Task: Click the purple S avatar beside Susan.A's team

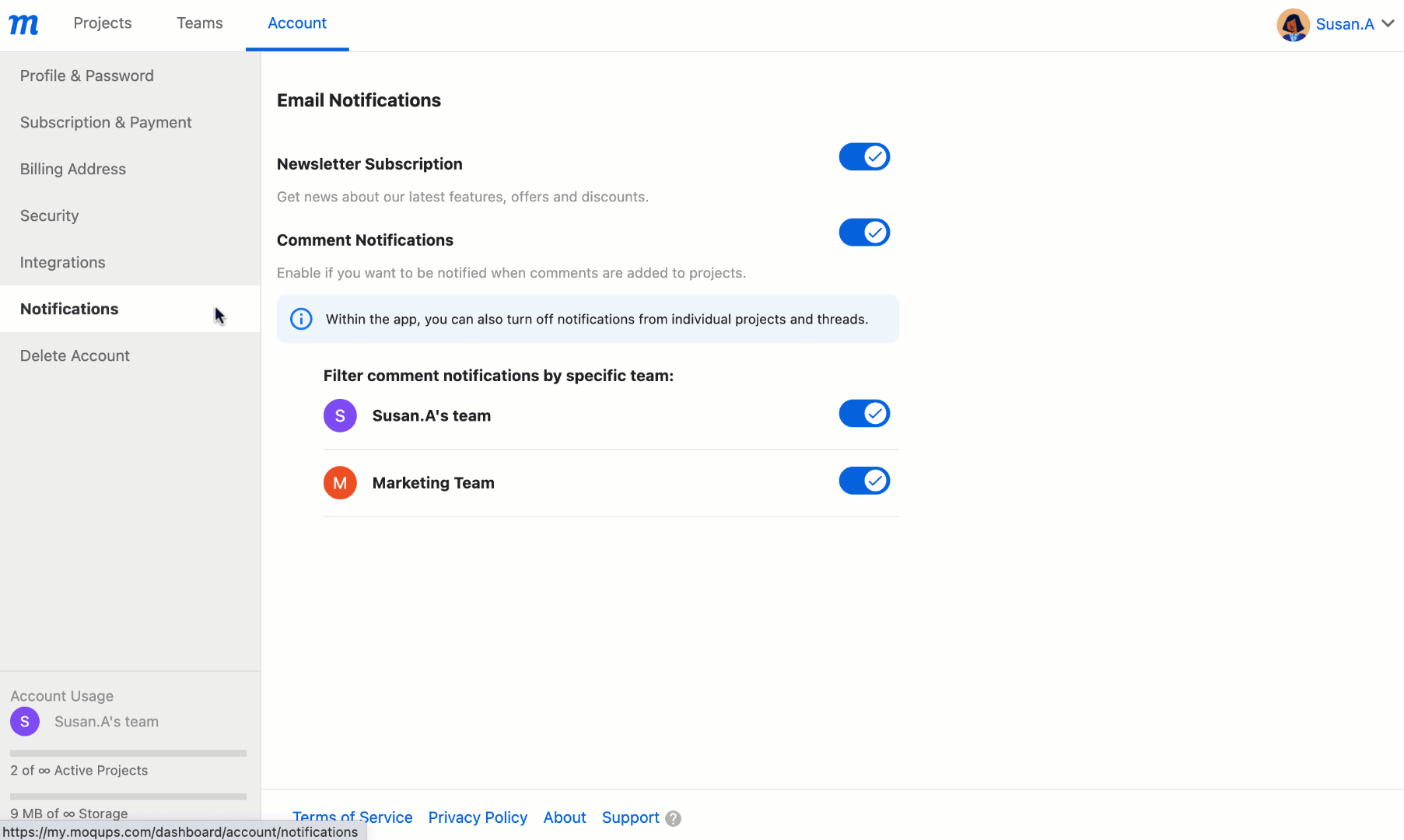Action: click(x=340, y=415)
